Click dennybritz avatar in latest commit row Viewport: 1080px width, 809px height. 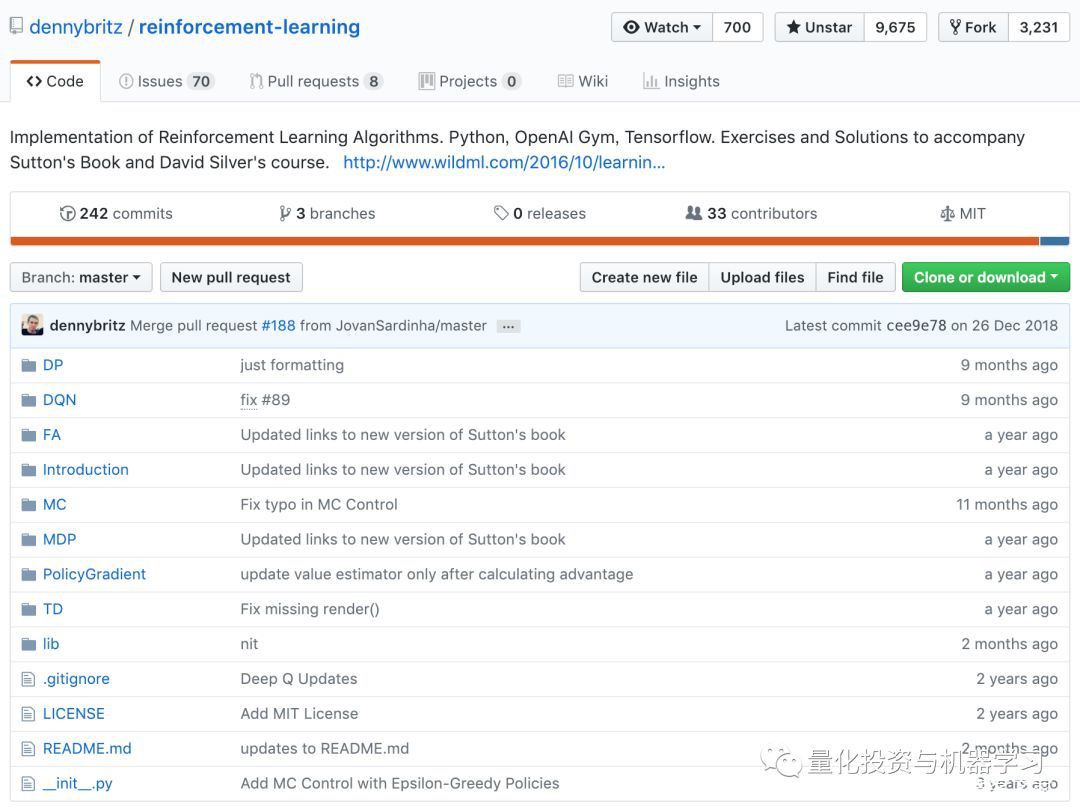[x=32, y=325]
